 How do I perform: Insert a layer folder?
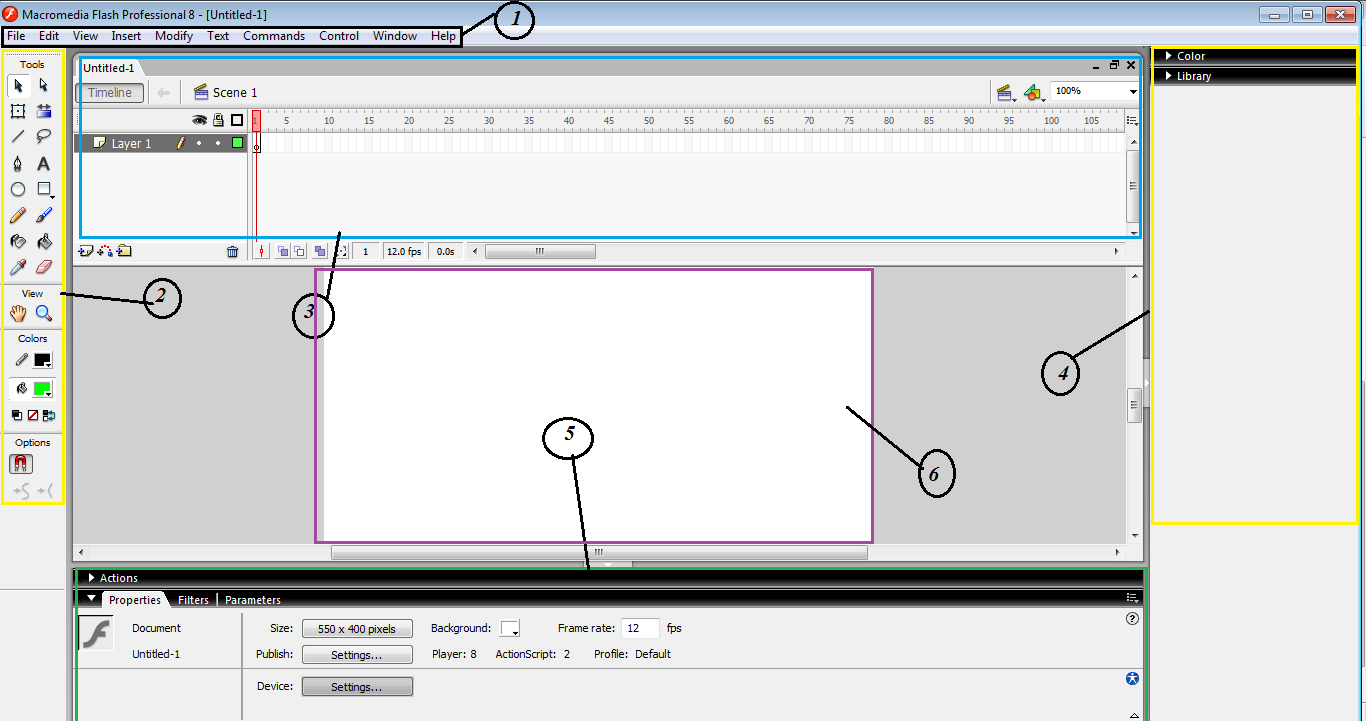[x=124, y=252]
